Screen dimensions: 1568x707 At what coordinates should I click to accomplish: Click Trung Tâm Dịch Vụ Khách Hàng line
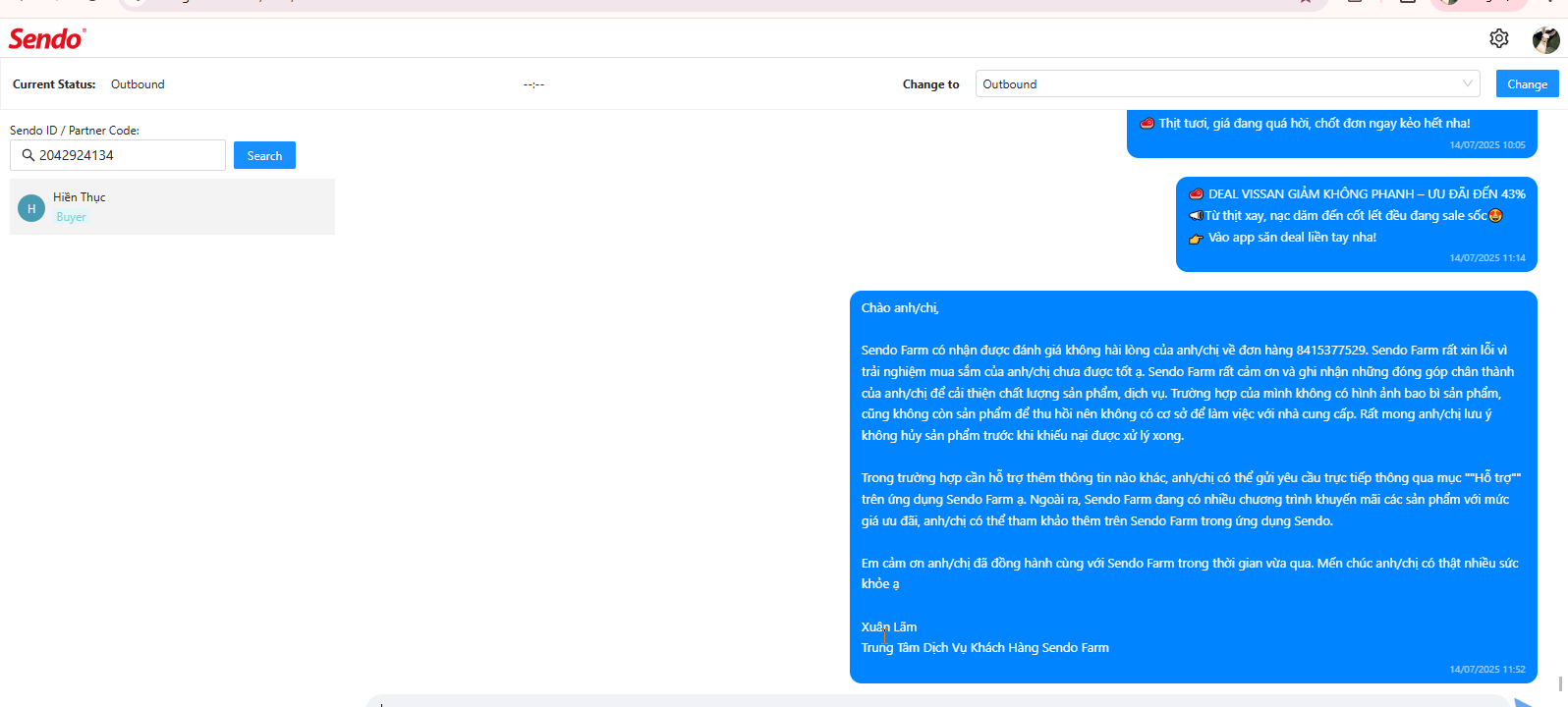click(x=985, y=648)
